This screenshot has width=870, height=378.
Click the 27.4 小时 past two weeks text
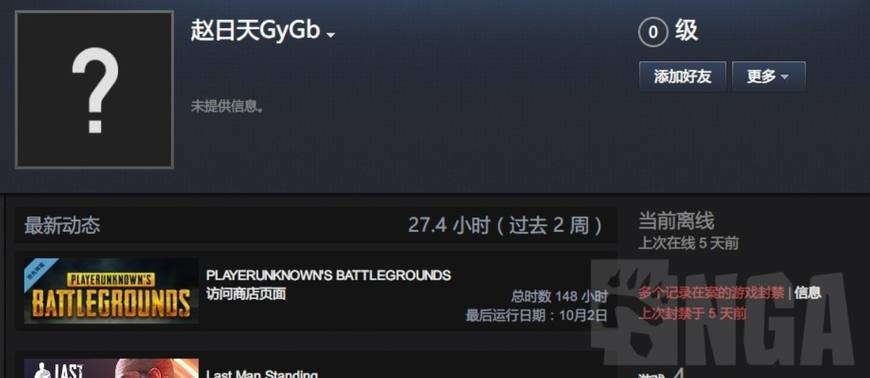505,225
